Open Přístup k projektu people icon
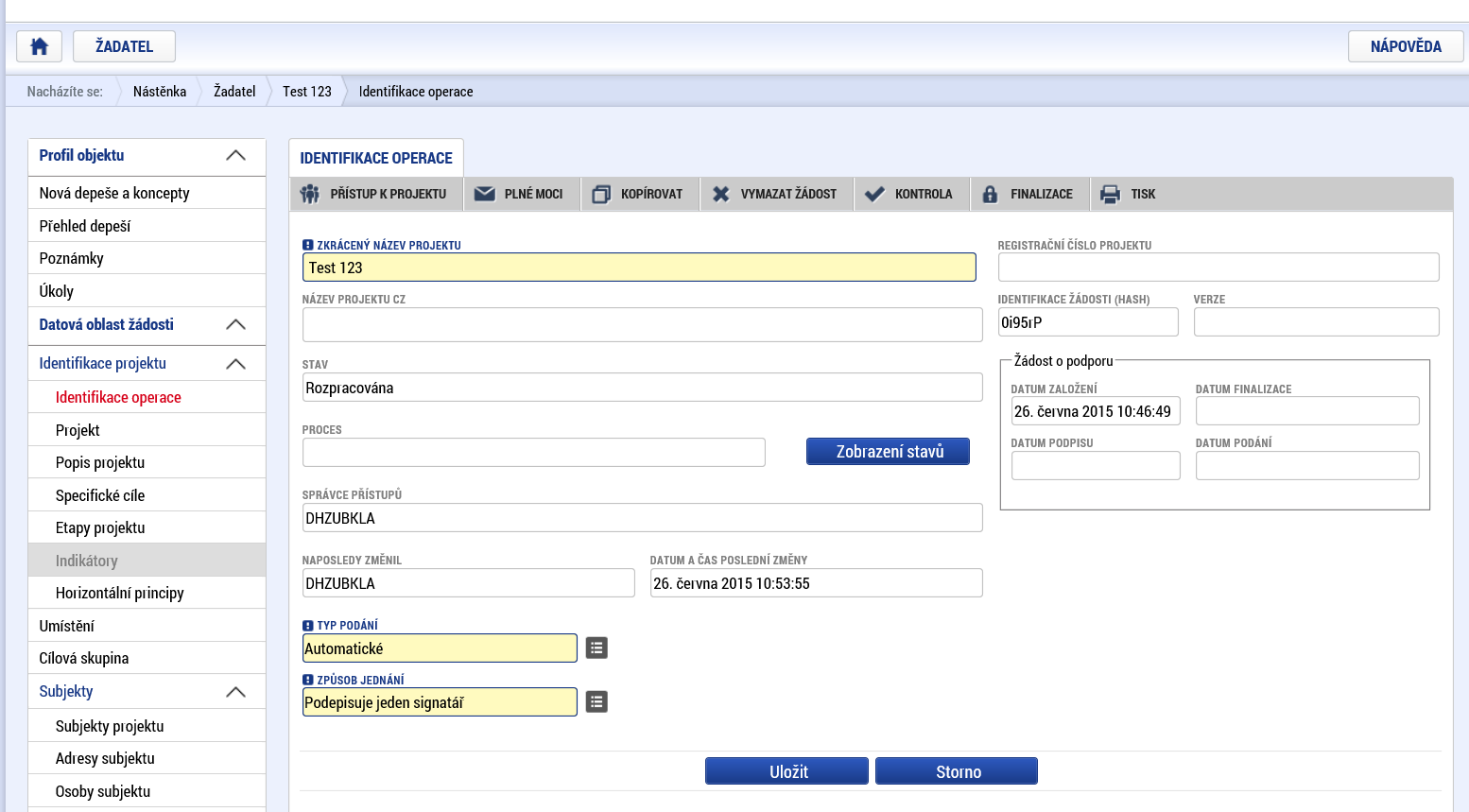Image resolution: width=1469 pixels, height=812 pixels. [309, 194]
